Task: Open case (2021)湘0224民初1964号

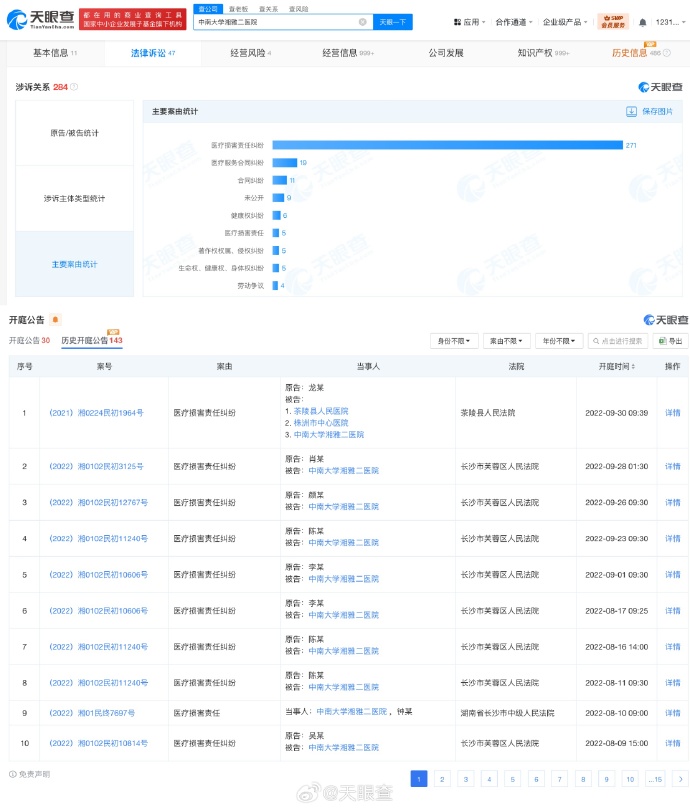Action: [96, 413]
